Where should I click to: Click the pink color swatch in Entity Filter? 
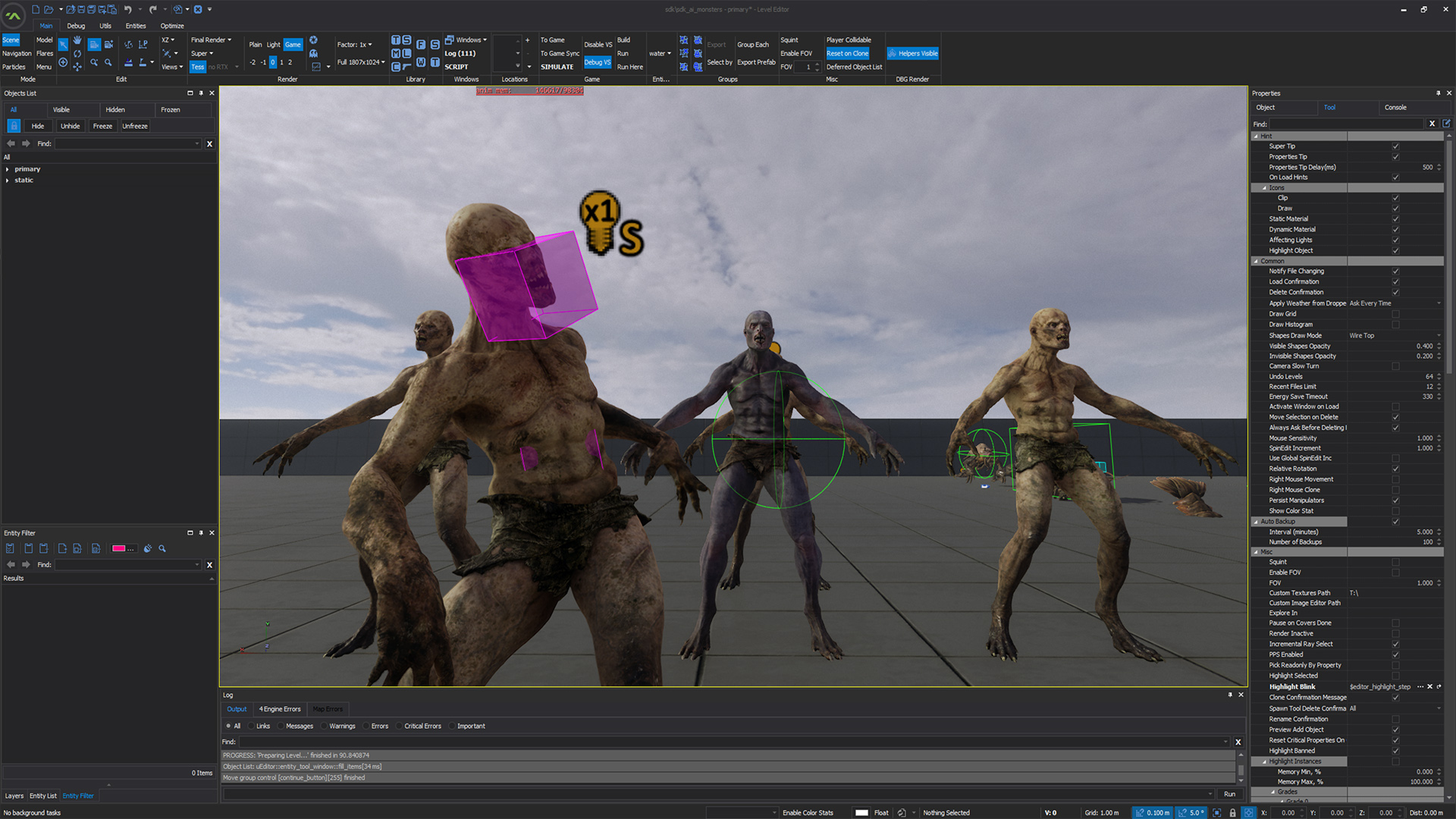(x=119, y=548)
